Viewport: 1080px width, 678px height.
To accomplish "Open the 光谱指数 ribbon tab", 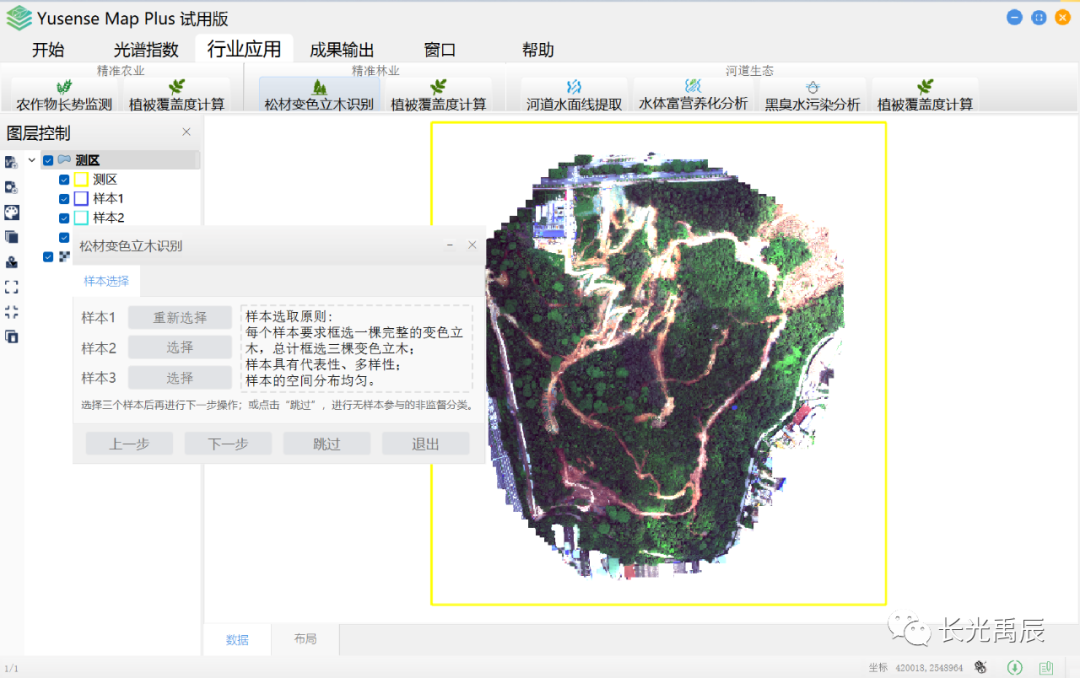I will coord(146,50).
